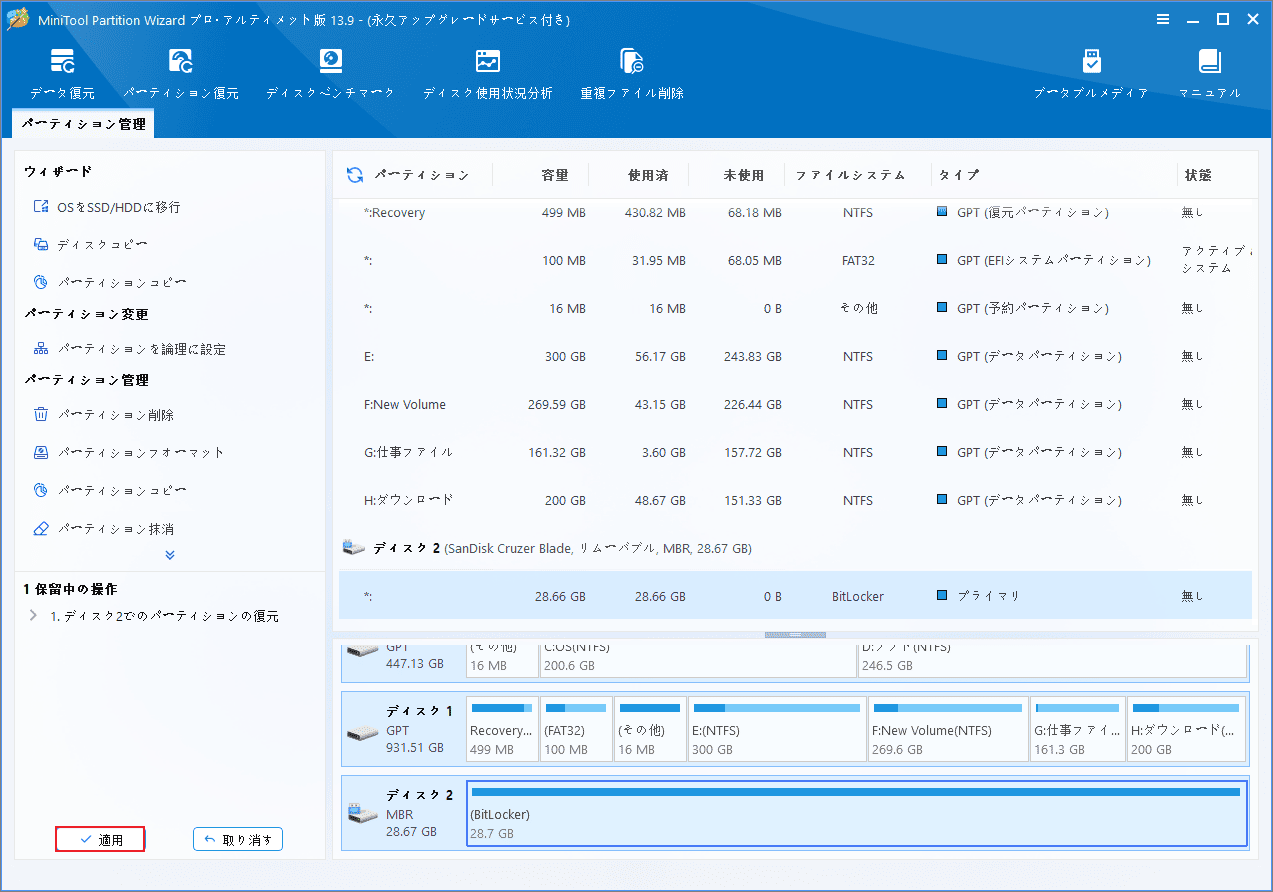Click the hamburger menu icon in title bar
The height and width of the screenshot is (892, 1273).
click(x=1163, y=19)
